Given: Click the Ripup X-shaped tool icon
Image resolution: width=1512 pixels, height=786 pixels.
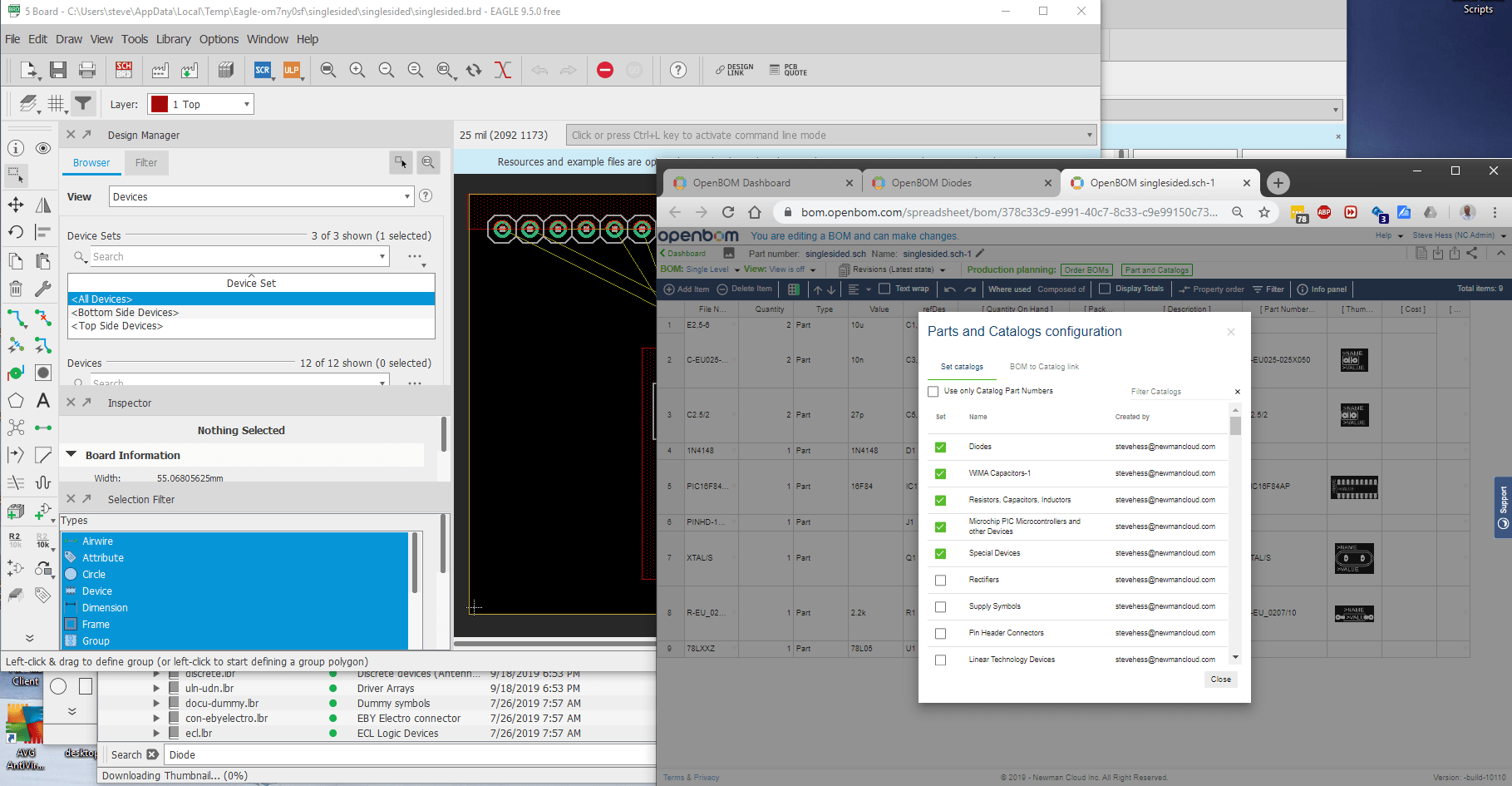Looking at the screenshot, I should click(43, 317).
